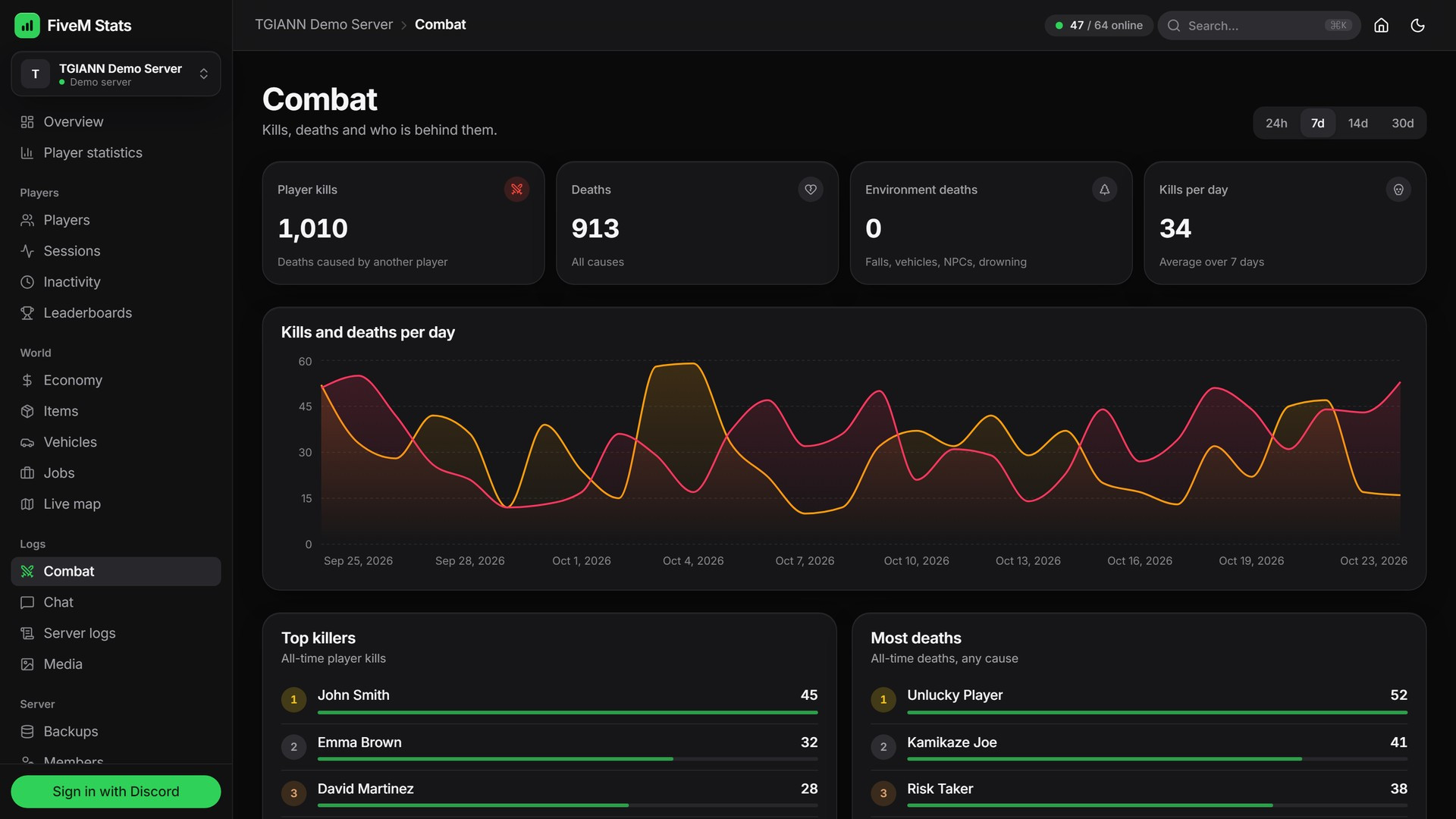Click the FiveM Stats green logo icon
1456x819 pixels.
pos(27,25)
